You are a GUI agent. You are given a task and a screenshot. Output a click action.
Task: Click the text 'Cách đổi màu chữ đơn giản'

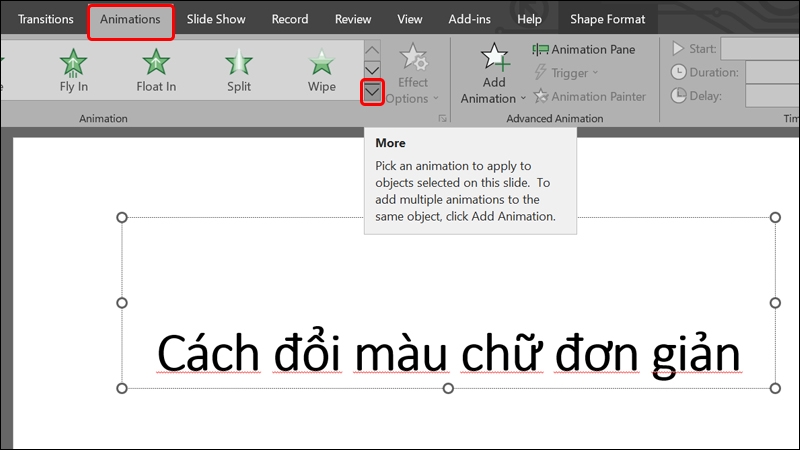pyautogui.click(x=448, y=354)
